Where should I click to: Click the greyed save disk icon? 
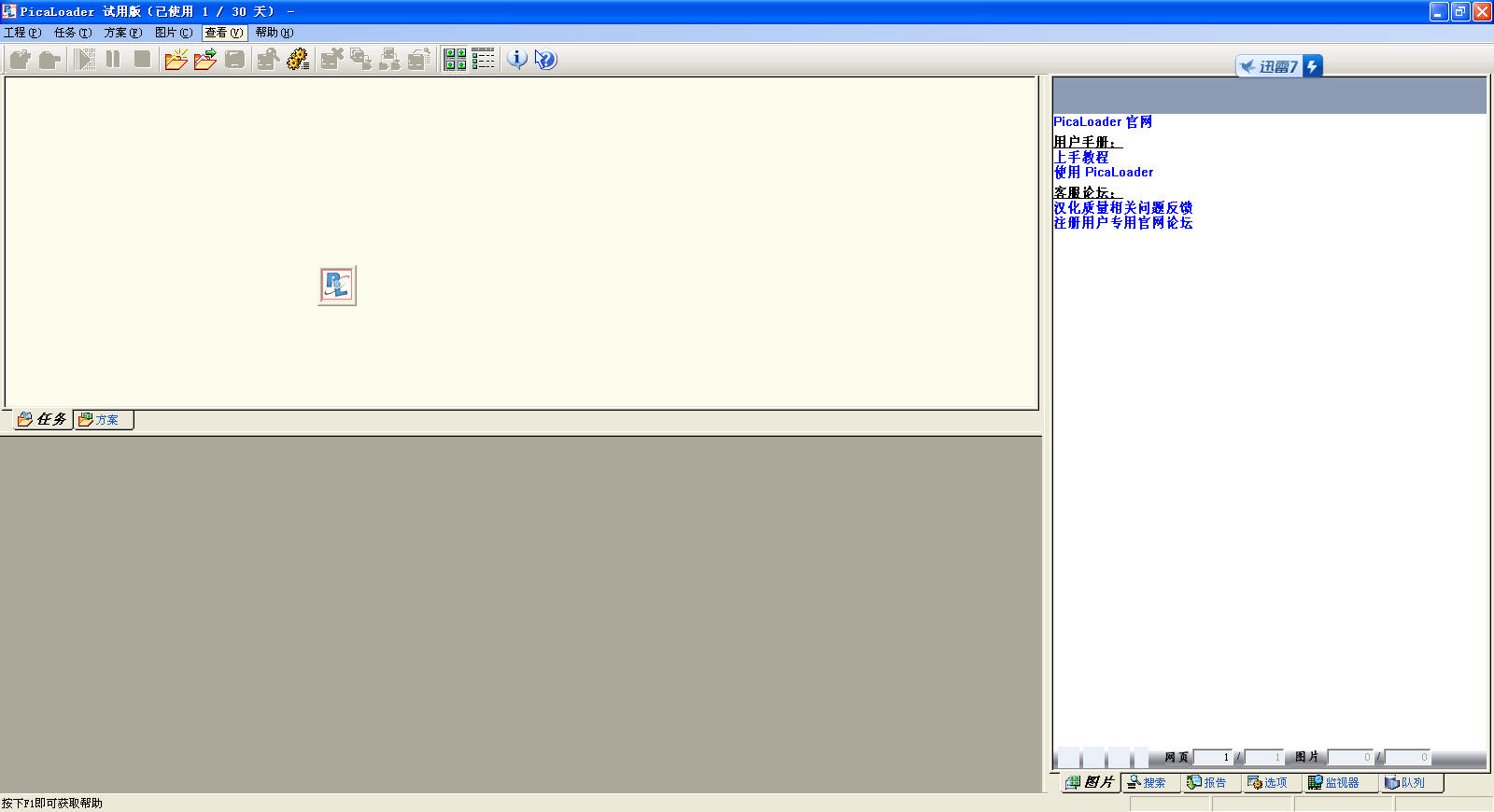[234, 60]
